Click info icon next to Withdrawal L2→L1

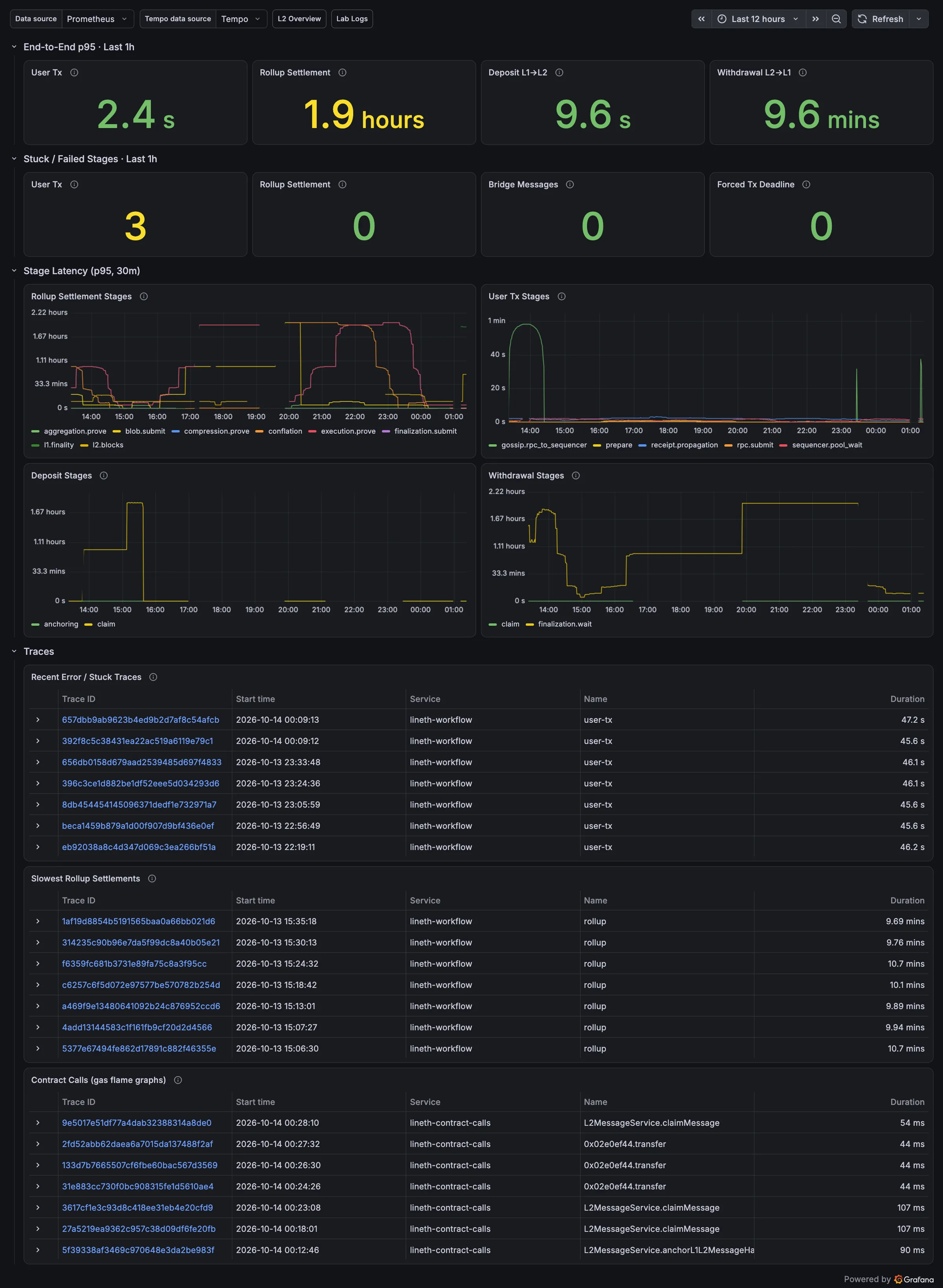click(x=803, y=73)
